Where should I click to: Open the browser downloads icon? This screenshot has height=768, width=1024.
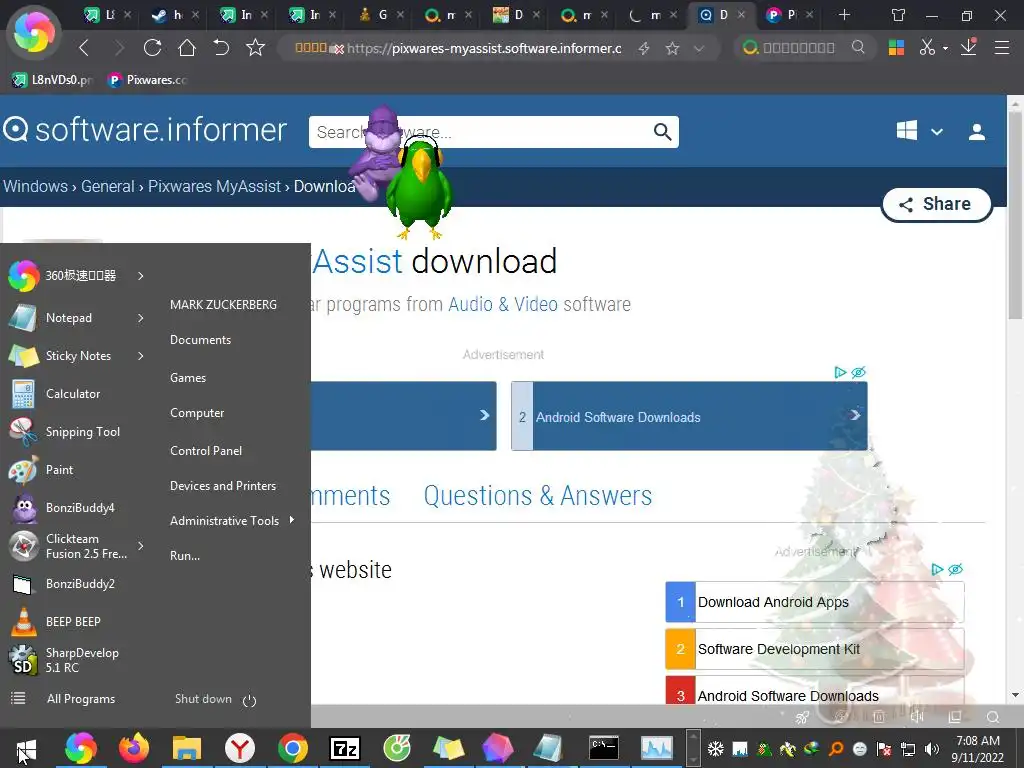pyautogui.click(x=968, y=47)
